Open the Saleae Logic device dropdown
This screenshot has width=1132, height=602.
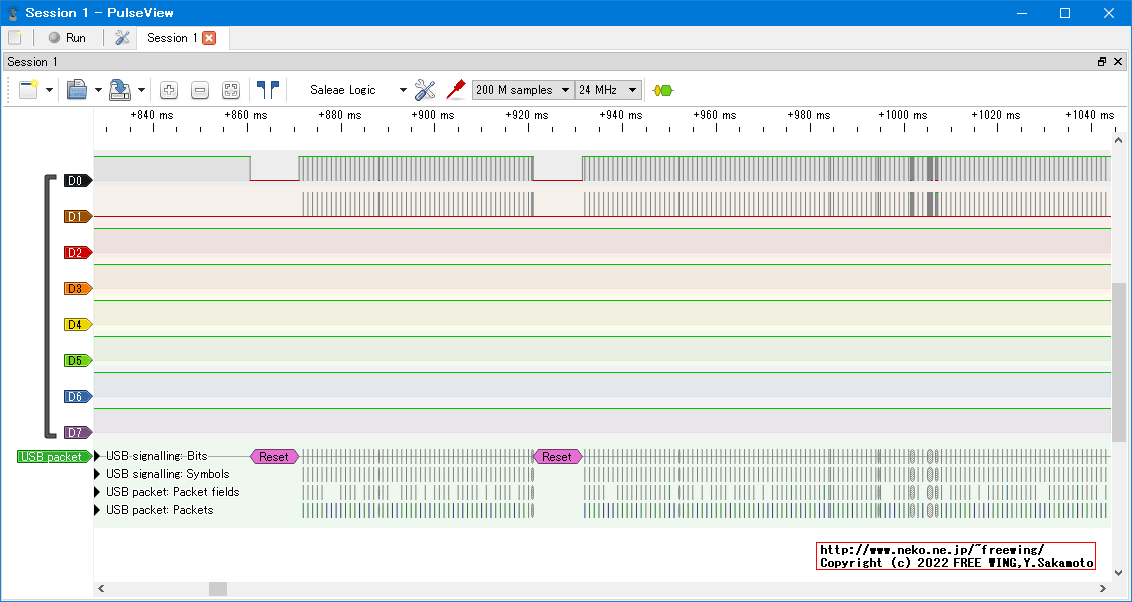pos(357,90)
